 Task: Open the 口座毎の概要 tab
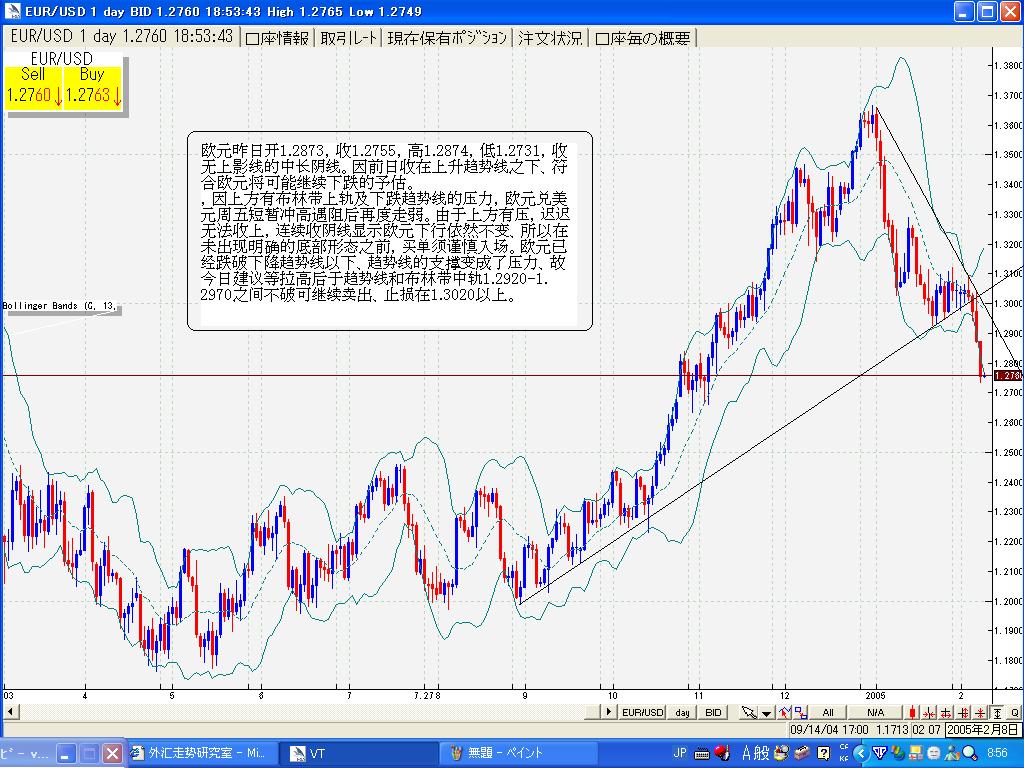pos(643,38)
